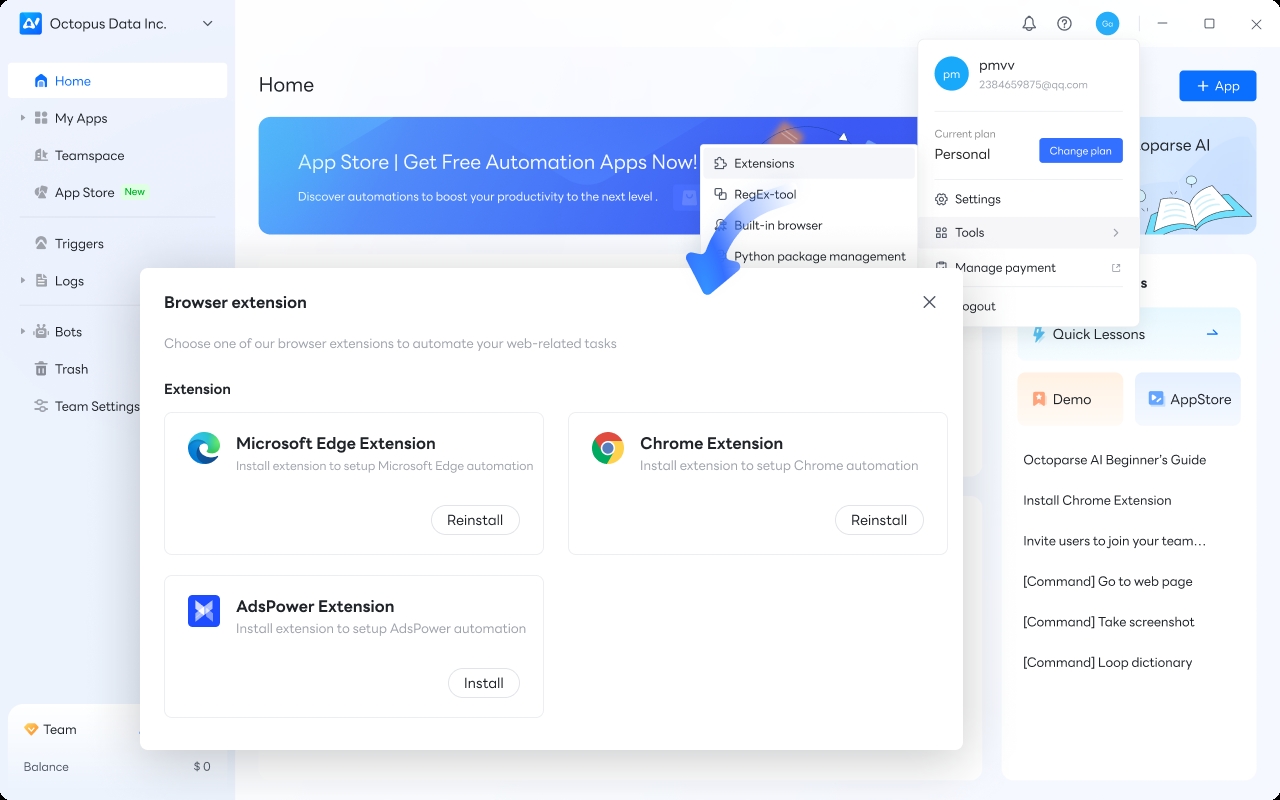Click the Change plan button
This screenshot has width=1280, height=800.
click(x=1081, y=151)
